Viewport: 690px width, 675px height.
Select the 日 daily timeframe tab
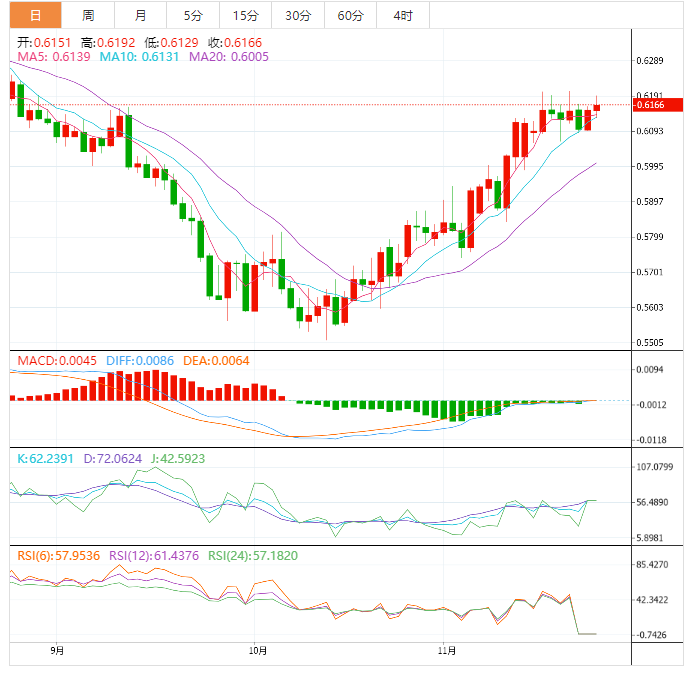pos(35,15)
